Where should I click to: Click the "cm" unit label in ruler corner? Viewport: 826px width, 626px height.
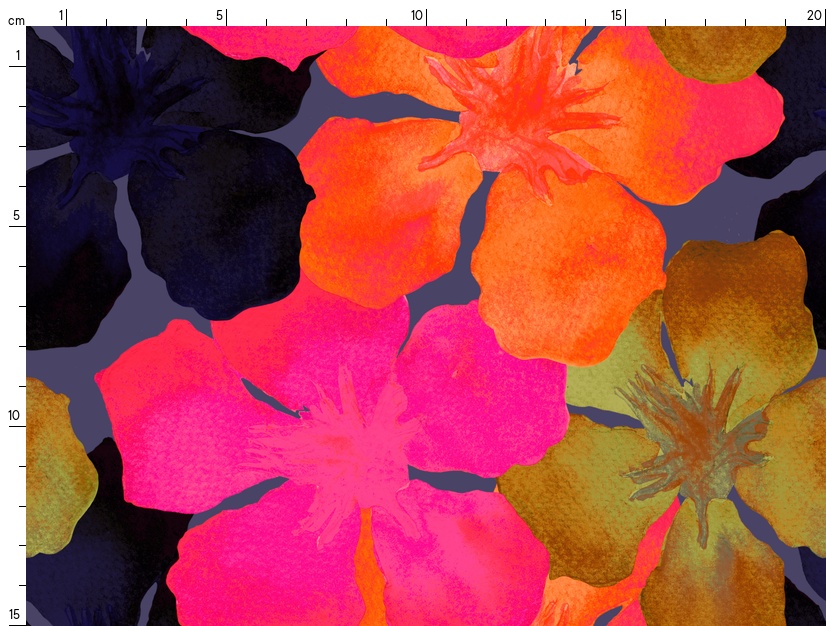14,20
